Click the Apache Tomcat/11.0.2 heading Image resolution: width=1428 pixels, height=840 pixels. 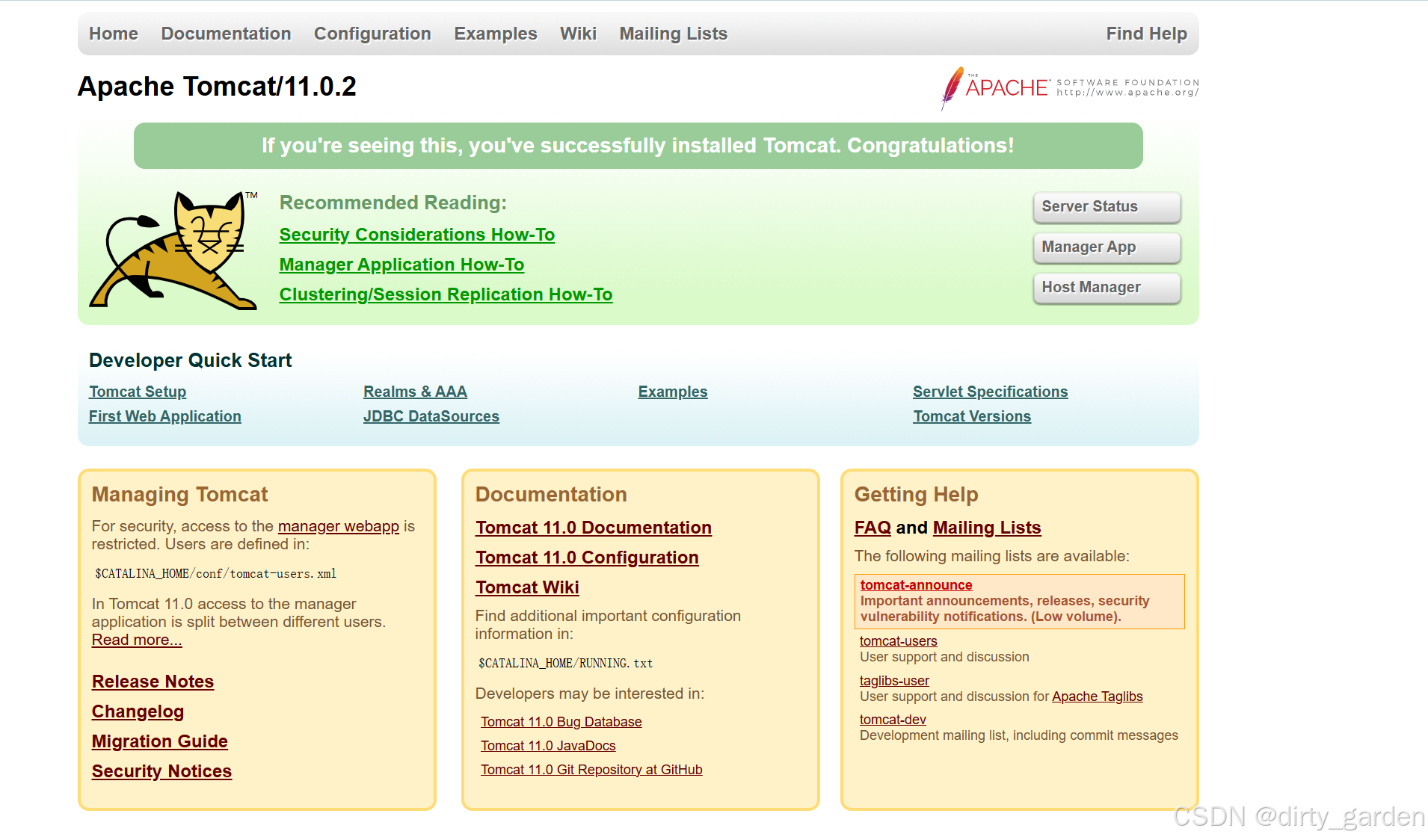click(217, 87)
